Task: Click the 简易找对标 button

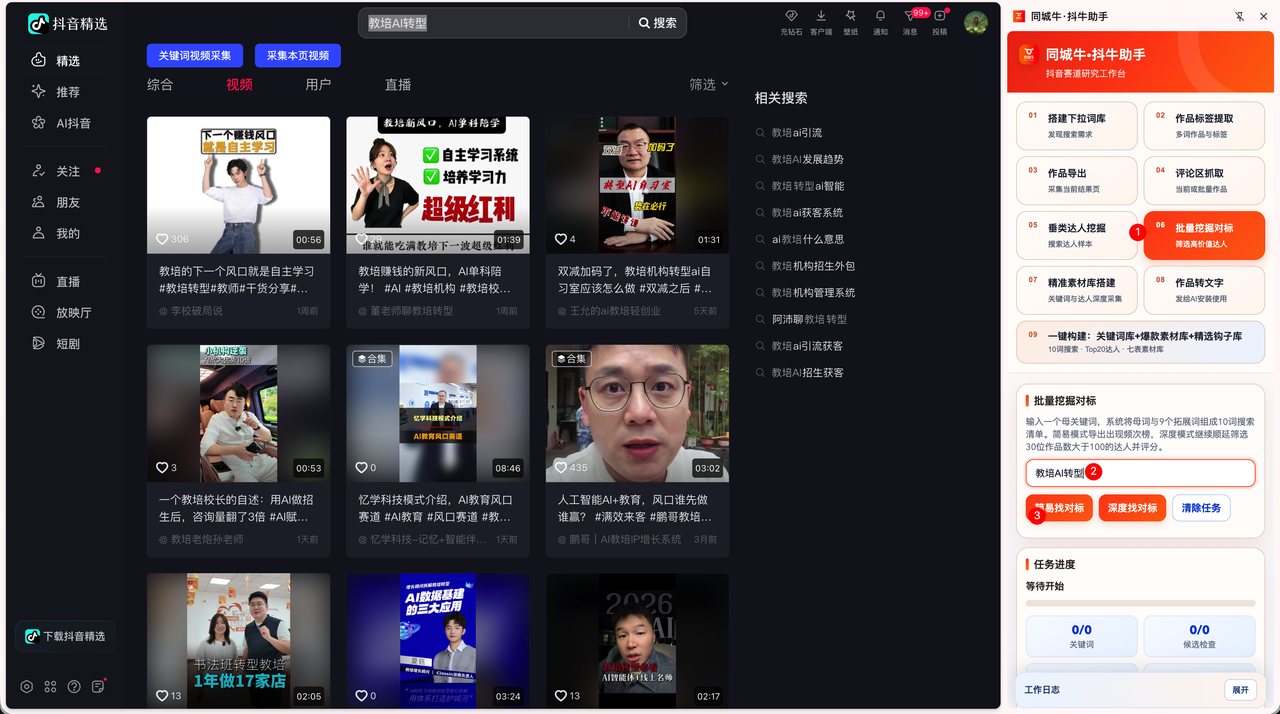Action: pos(1059,508)
